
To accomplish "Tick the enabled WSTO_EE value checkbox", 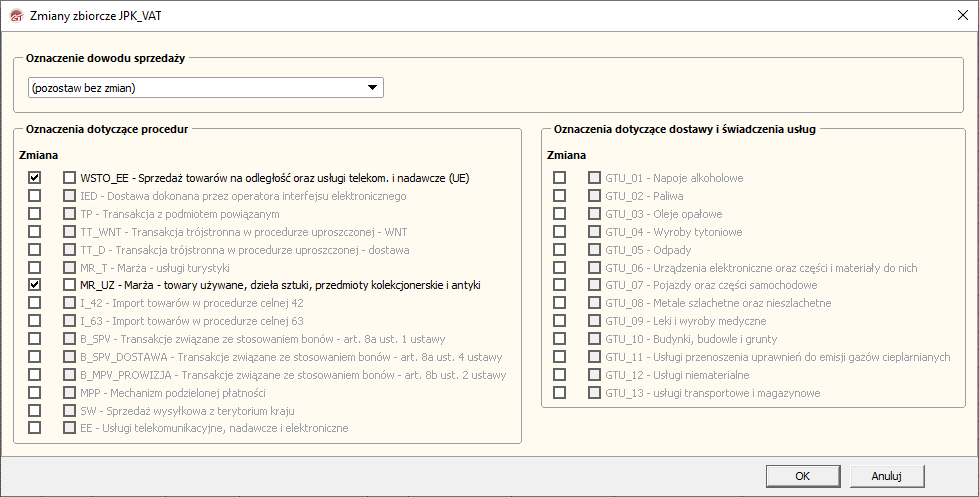I will (69, 177).
